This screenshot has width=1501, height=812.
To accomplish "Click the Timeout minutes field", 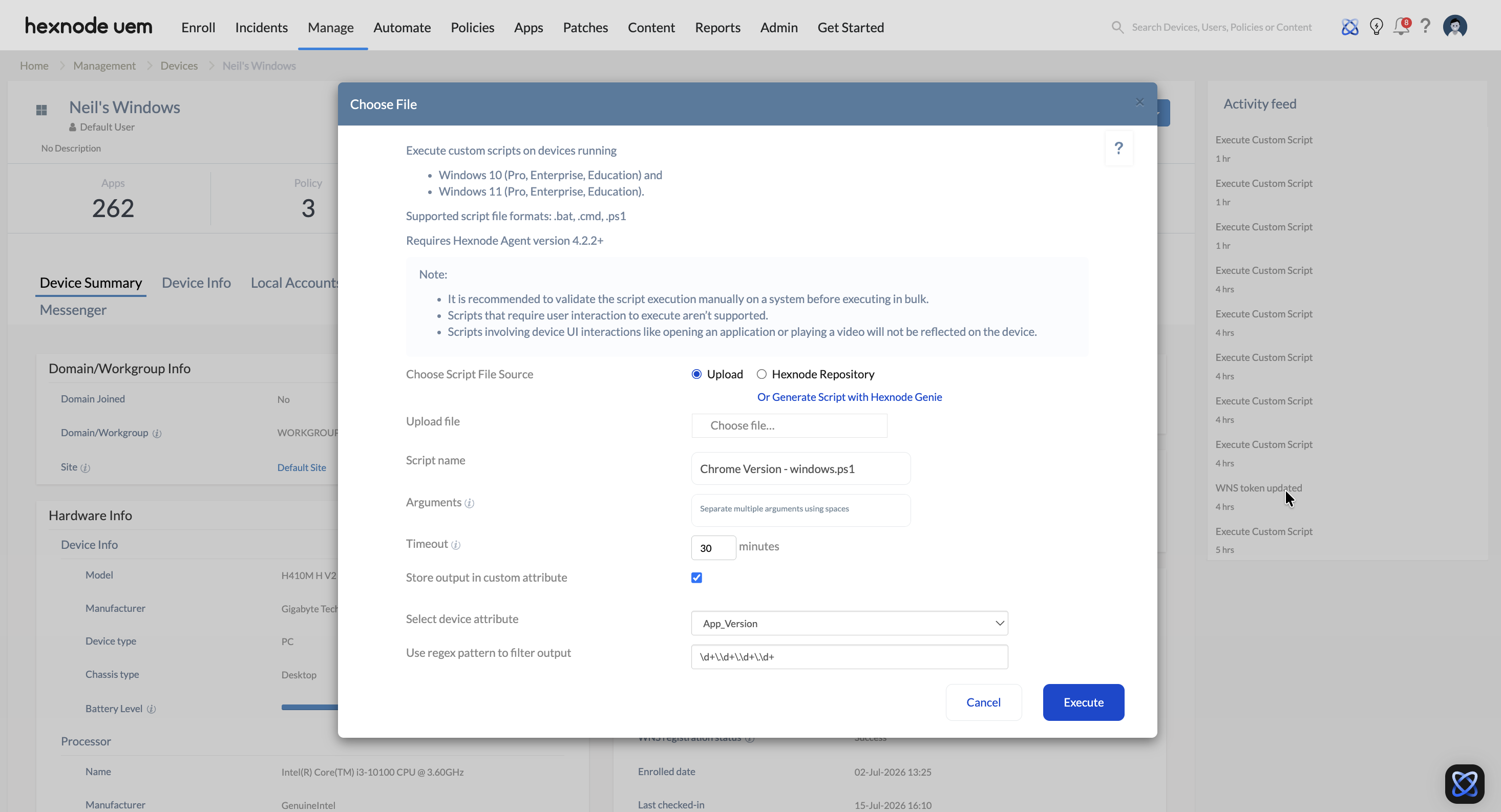I will coord(713,548).
